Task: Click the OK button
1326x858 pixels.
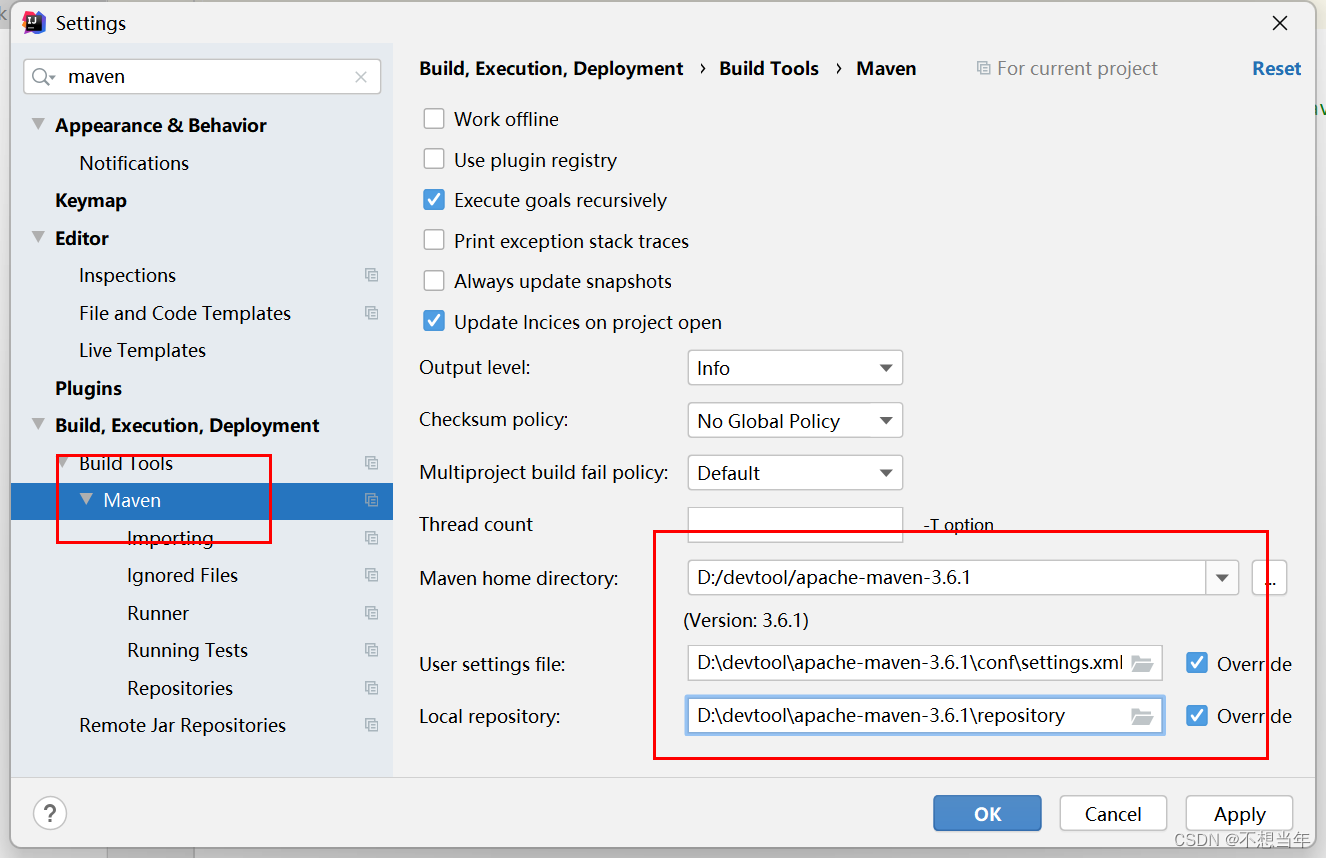Action: (987, 814)
